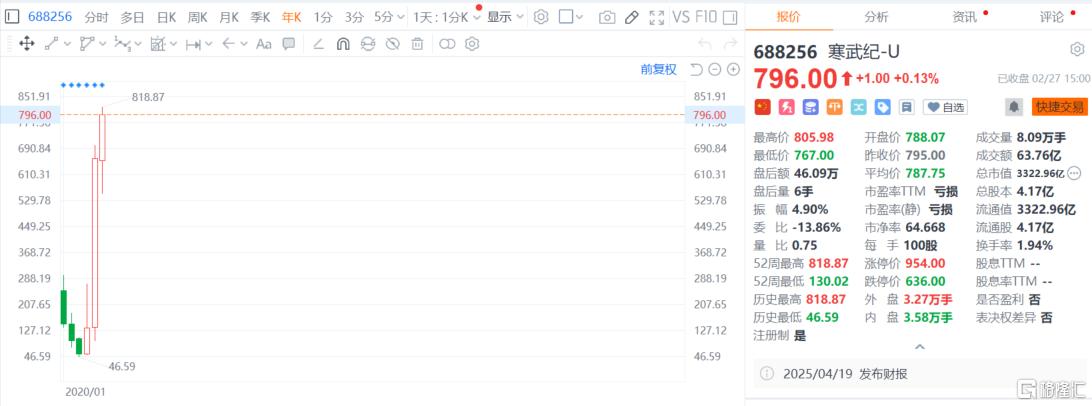The width and height of the screenshot is (1092, 406).
Task: Select the angle line tool
Action: pos(318,45)
